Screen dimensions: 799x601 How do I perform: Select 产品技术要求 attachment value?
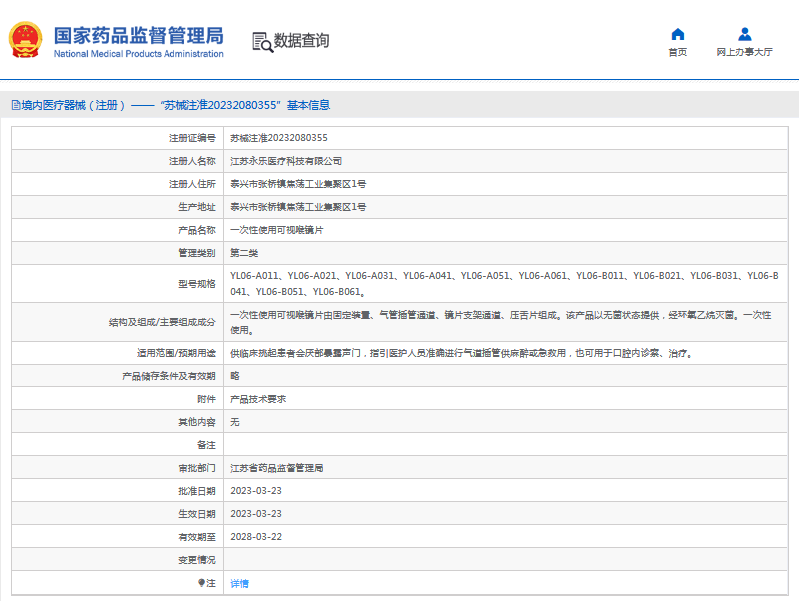point(258,399)
